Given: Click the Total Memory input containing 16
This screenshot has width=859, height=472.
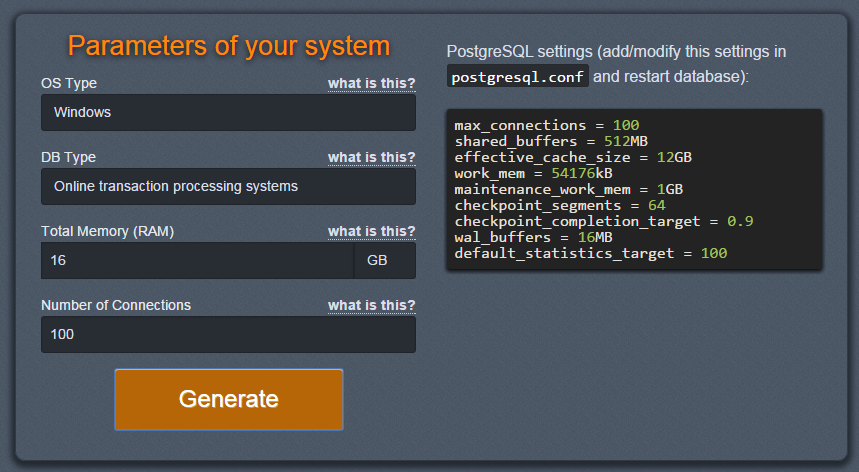Looking at the screenshot, I should [197, 260].
